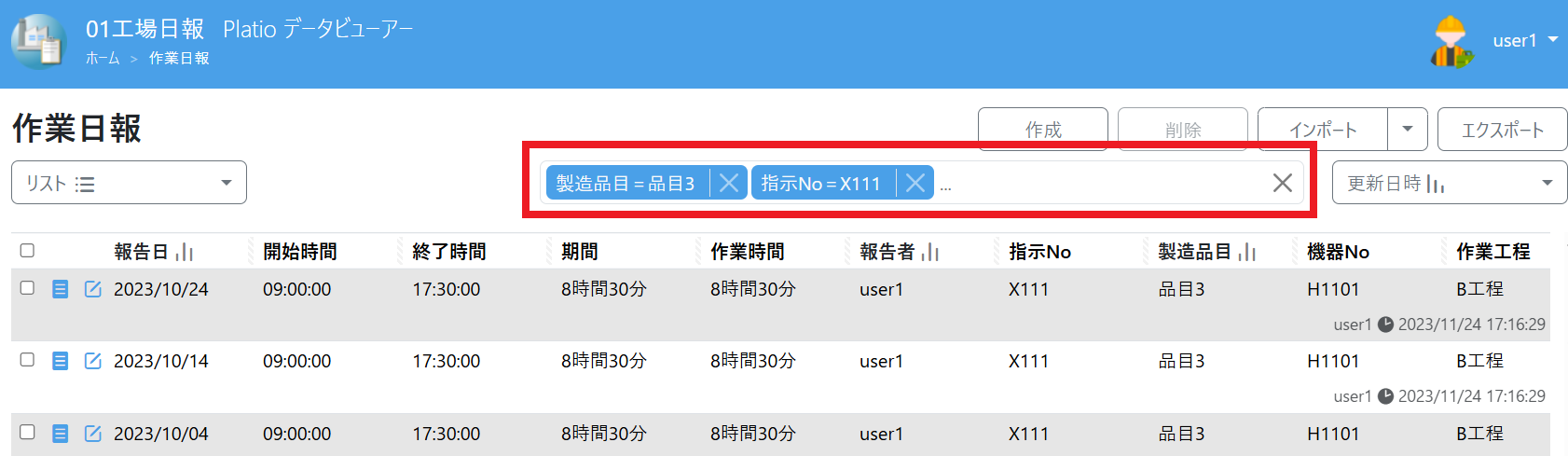This screenshot has width=1568, height=456.
Task: Click chart icon beside 製造品目 column header
Action: coord(1247,252)
